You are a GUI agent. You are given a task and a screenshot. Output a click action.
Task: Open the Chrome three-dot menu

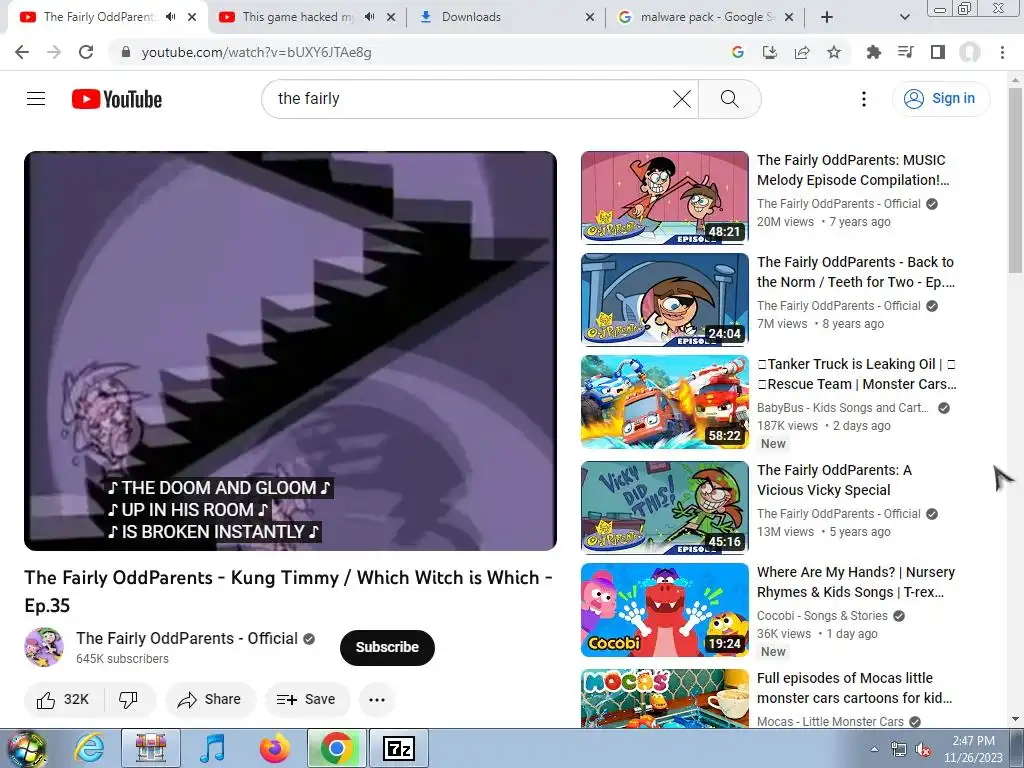tap(1002, 52)
